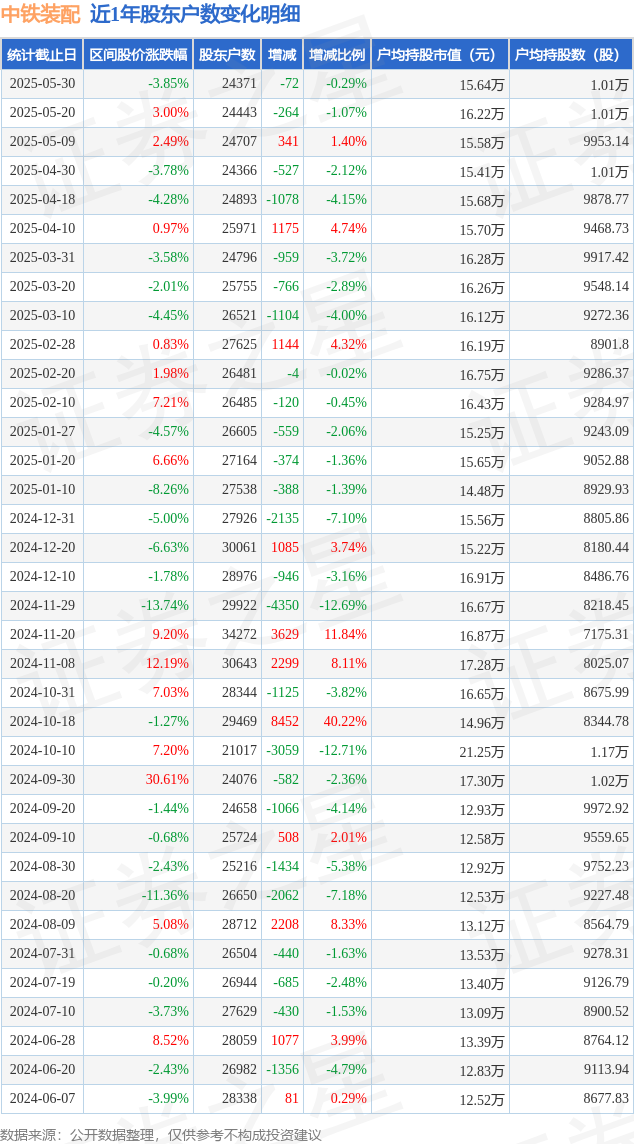
Task: Click the 股东户数 column header
Action: coord(227,55)
